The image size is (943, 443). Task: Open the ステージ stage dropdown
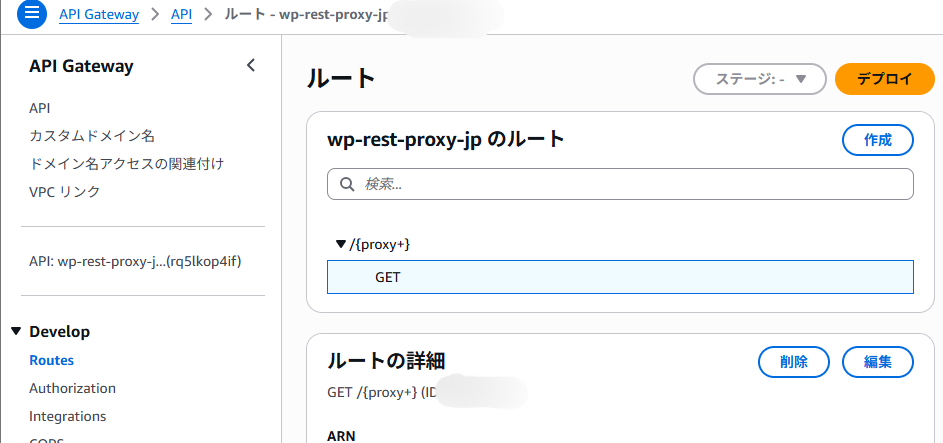pos(759,79)
